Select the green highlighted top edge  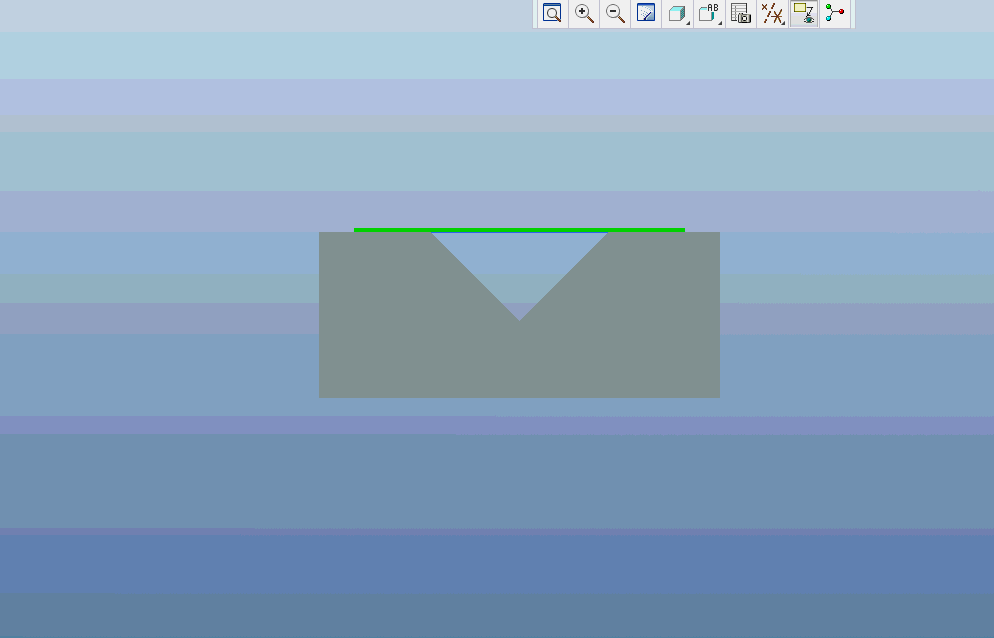519,230
